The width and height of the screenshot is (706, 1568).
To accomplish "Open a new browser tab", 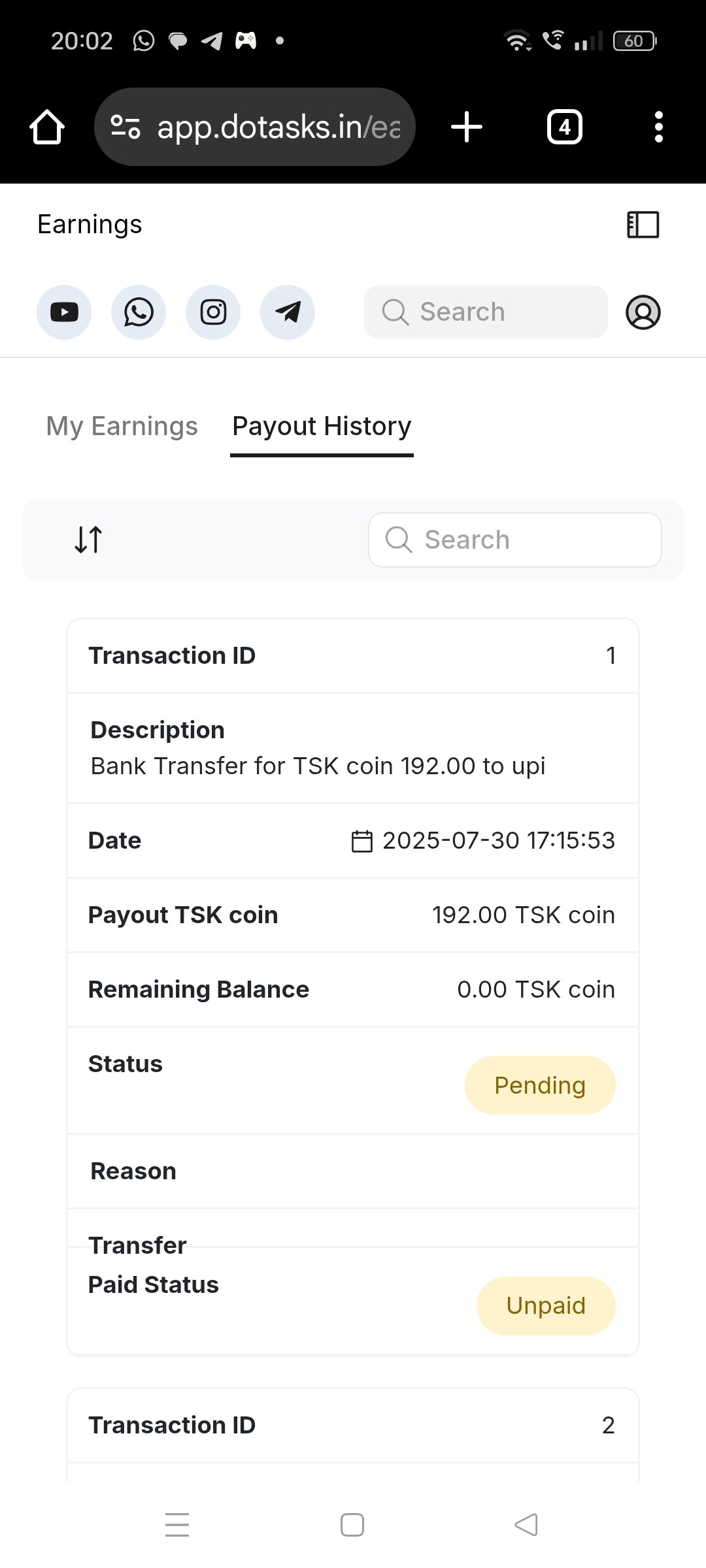I will tap(467, 127).
